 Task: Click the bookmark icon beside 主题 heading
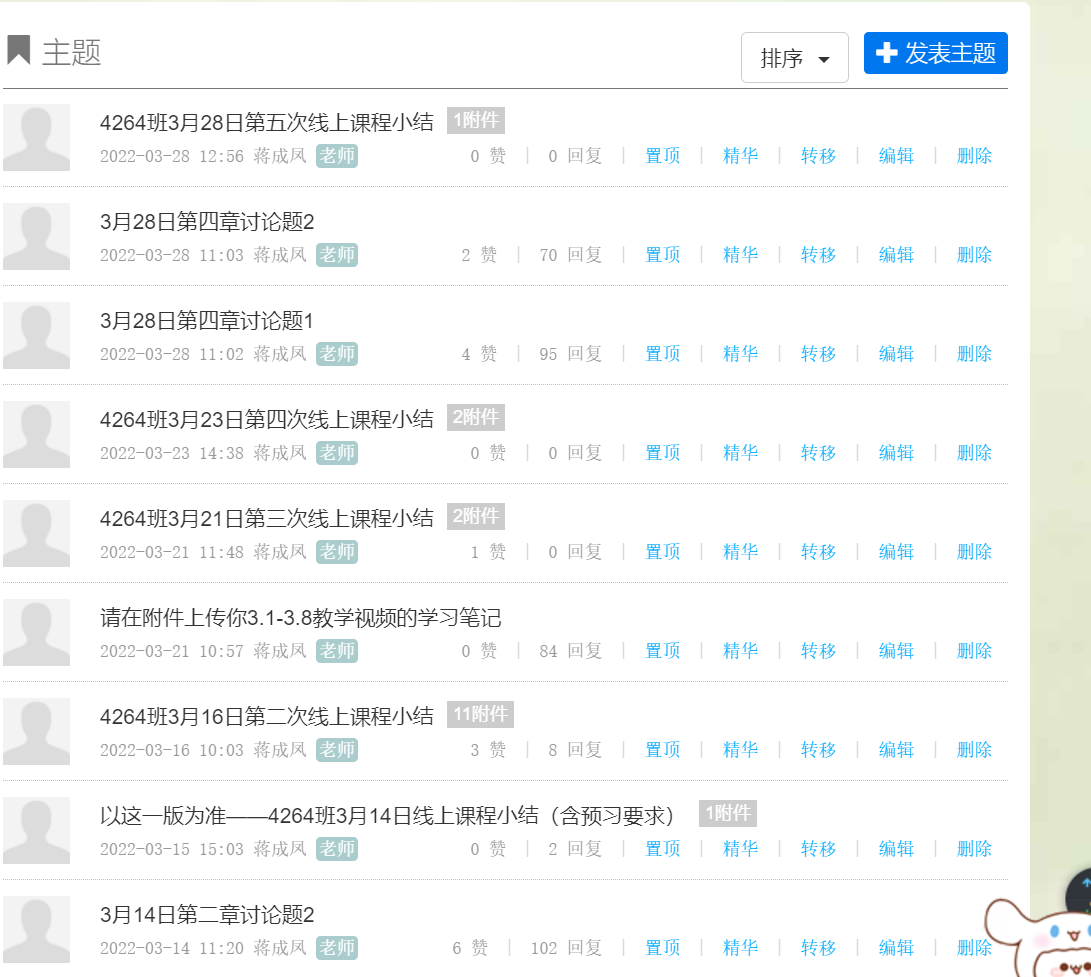(18, 51)
